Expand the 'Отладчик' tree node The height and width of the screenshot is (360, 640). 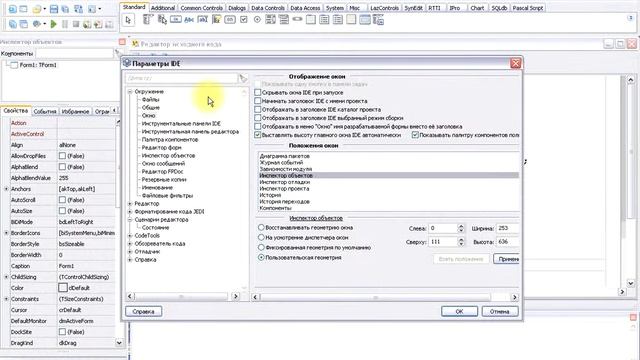130,252
